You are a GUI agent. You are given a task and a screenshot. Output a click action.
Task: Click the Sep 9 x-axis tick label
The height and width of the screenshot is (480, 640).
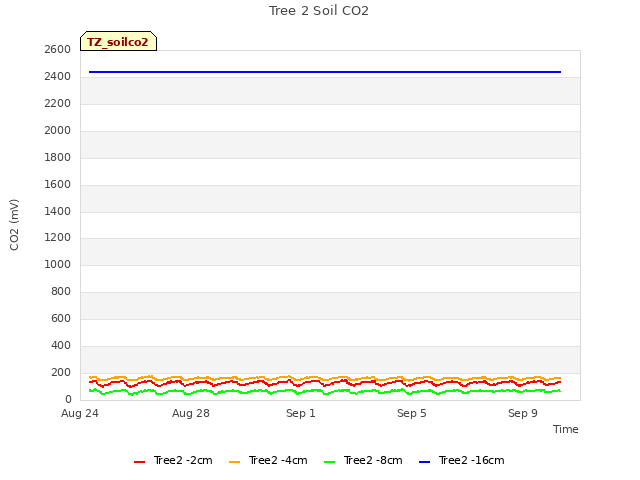click(523, 413)
